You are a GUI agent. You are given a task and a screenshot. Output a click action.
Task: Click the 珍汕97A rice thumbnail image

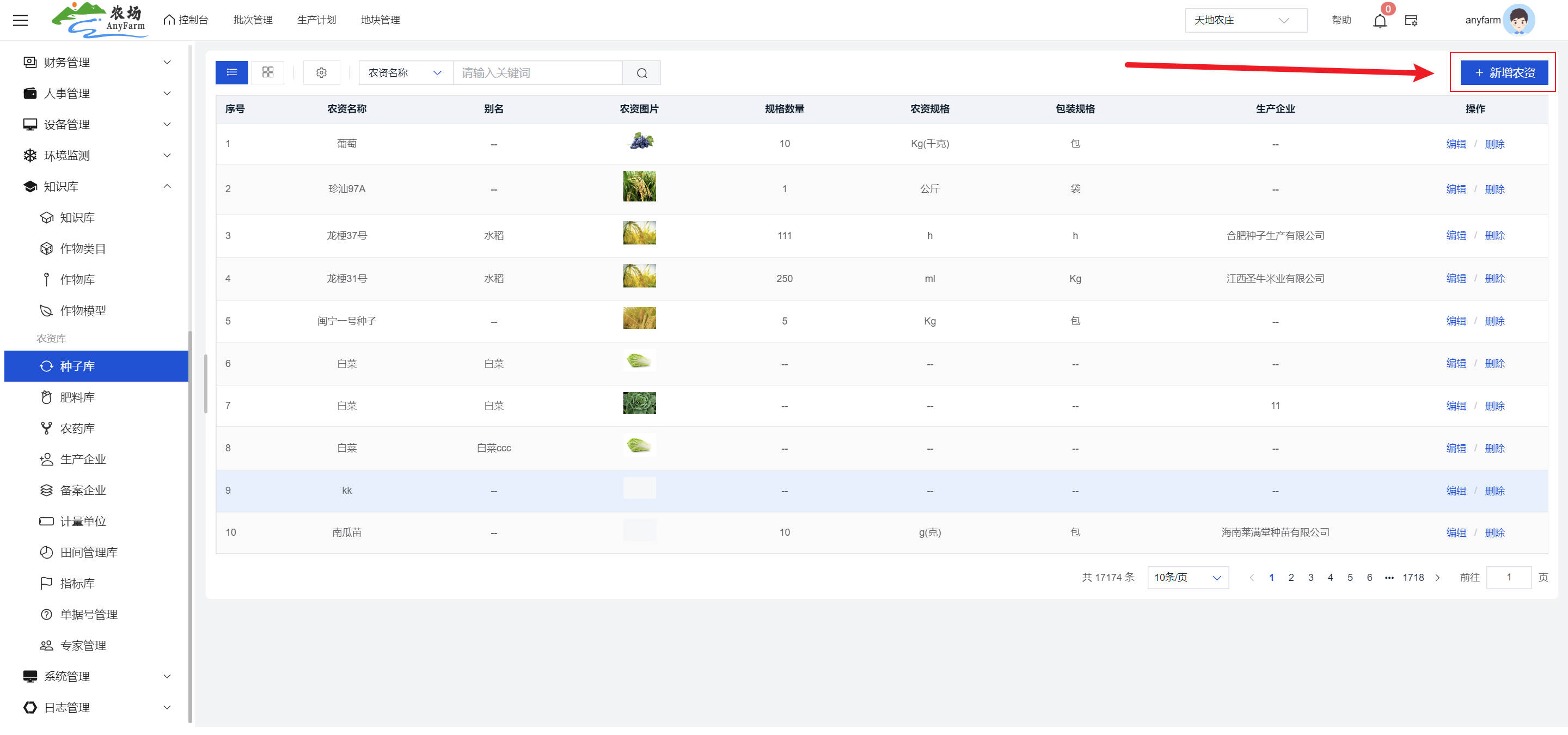point(639,186)
